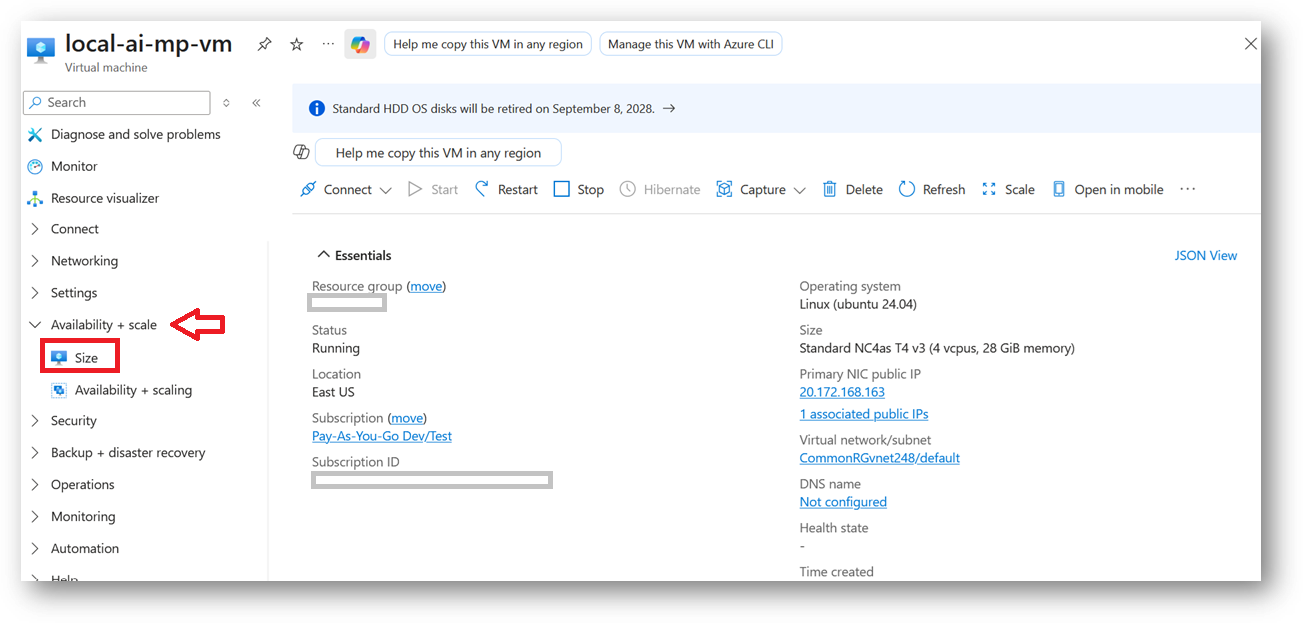Click move link next to Subscription
This screenshot has height=623, width=1303.
(x=407, y=418)
